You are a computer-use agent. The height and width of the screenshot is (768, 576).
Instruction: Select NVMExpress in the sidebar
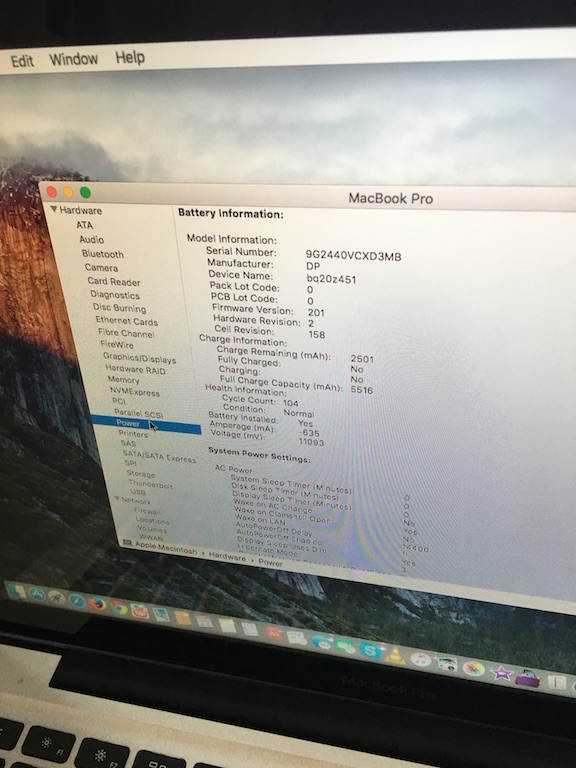[x=135, y=391]
